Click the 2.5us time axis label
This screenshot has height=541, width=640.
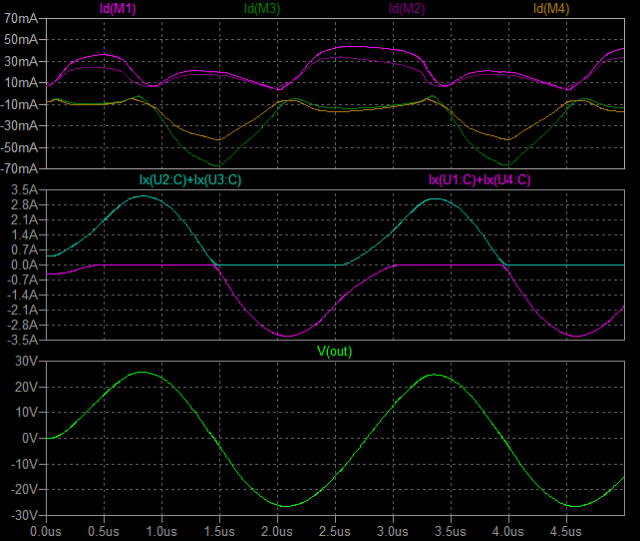click(335, 531)
